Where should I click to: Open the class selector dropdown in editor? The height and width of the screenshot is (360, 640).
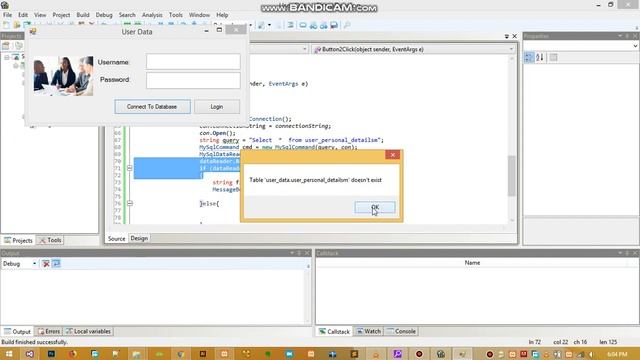click(304, 49)
